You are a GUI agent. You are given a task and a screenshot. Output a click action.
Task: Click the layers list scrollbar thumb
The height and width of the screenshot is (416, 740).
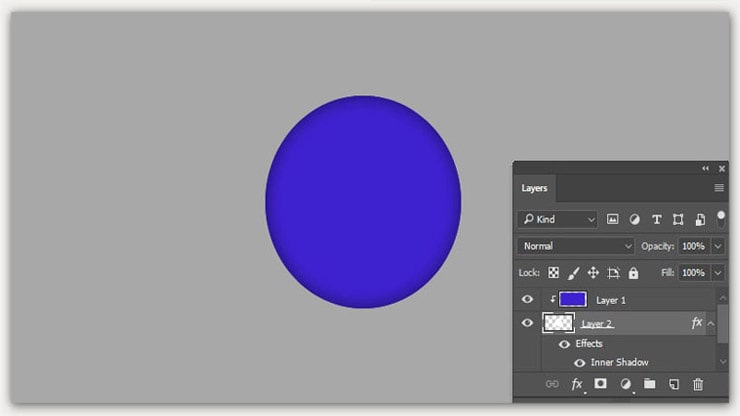point(723,323)
